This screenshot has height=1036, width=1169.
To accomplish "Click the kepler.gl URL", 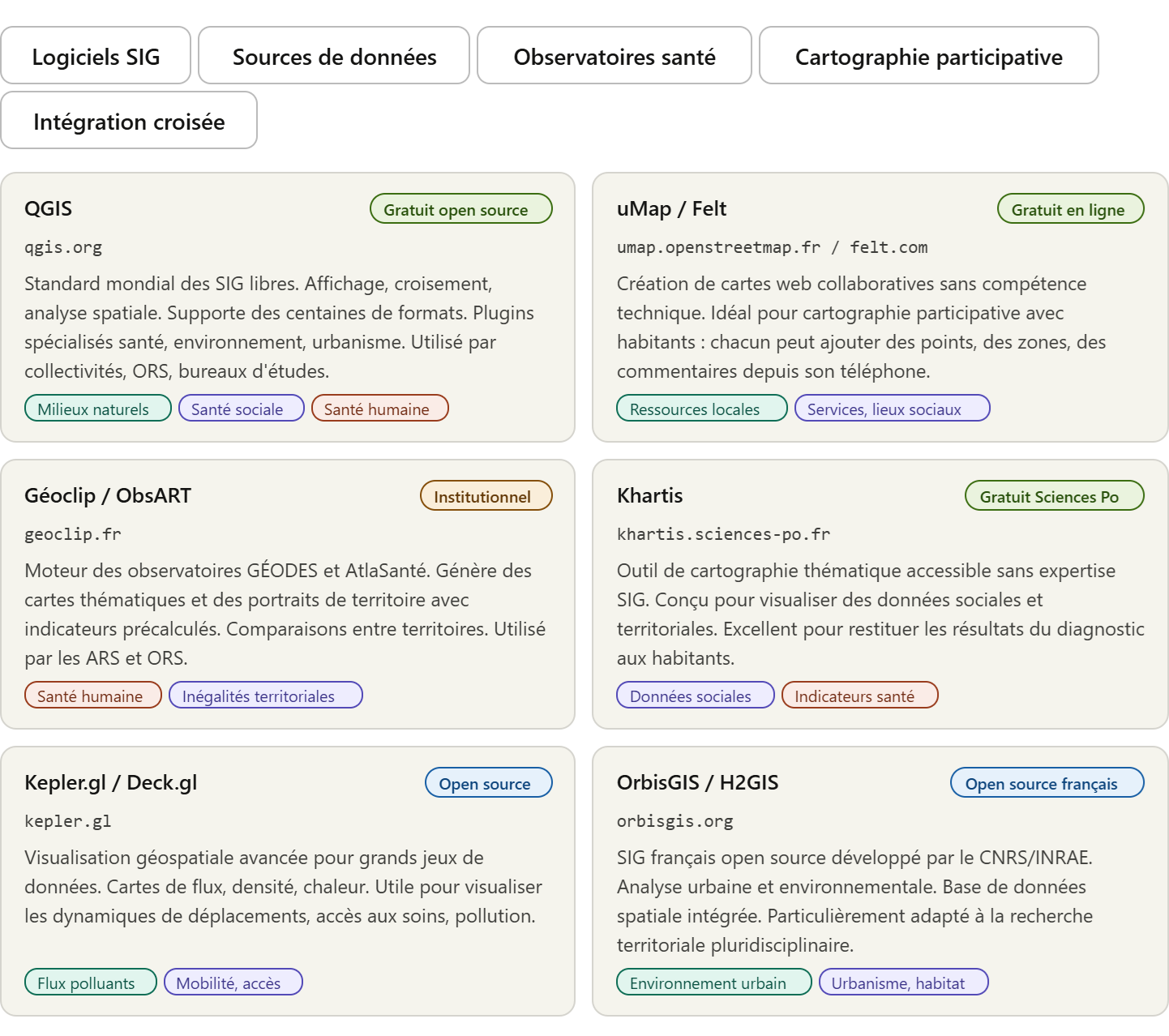I will click(68, 821).
